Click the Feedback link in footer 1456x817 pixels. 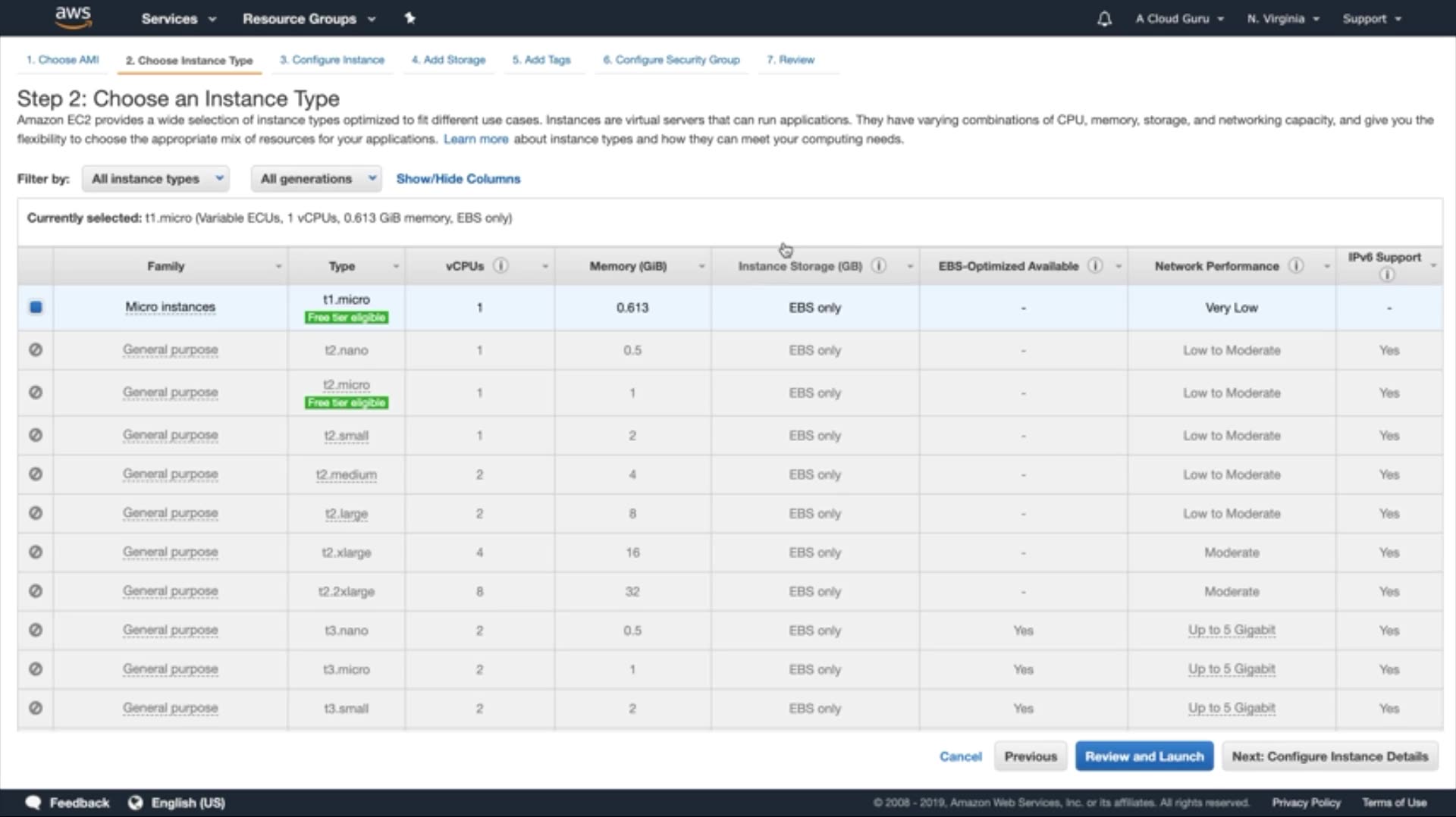click(79, 803)
